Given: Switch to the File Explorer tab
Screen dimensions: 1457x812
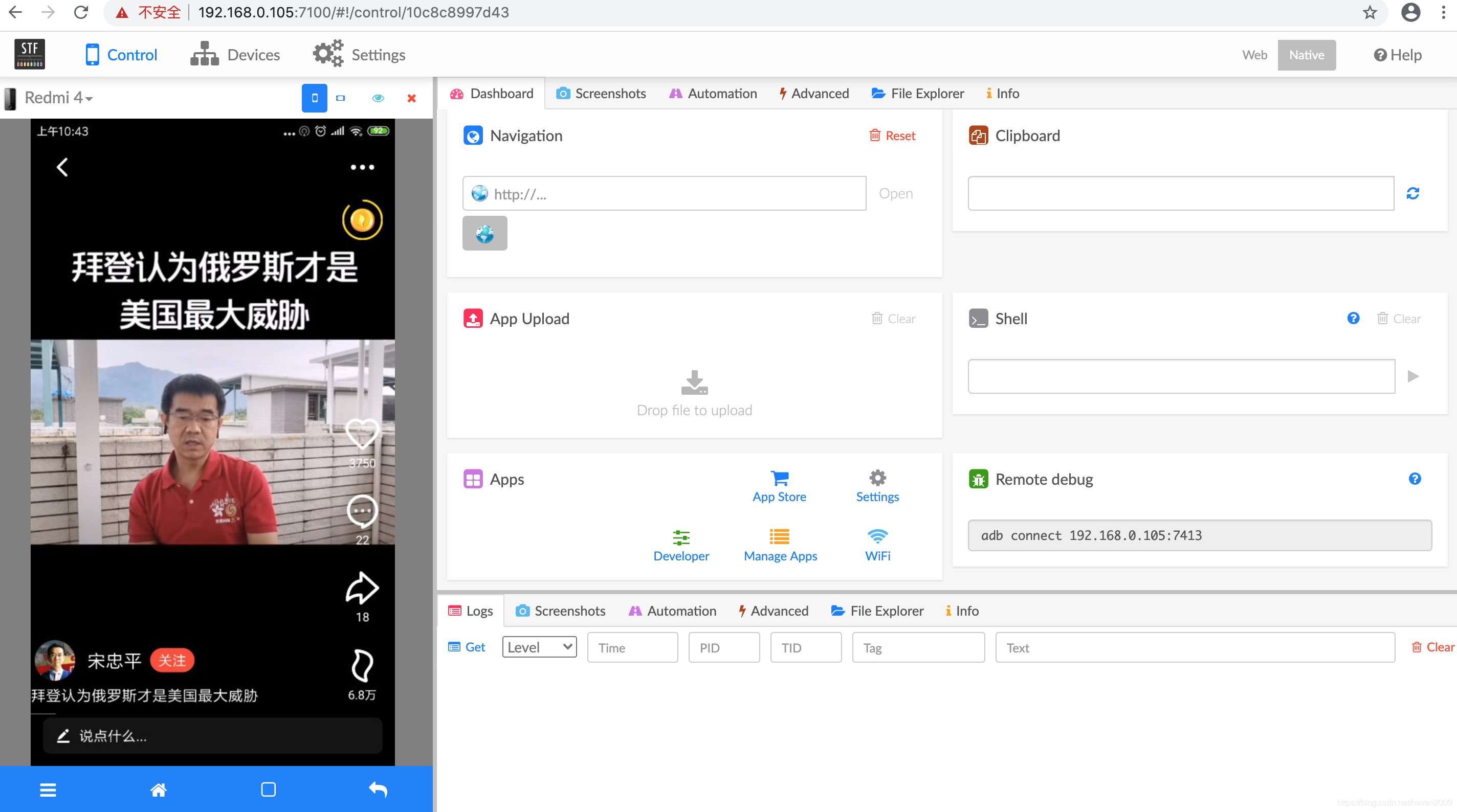Looking at the screenshot, I should tap(917, 93).
